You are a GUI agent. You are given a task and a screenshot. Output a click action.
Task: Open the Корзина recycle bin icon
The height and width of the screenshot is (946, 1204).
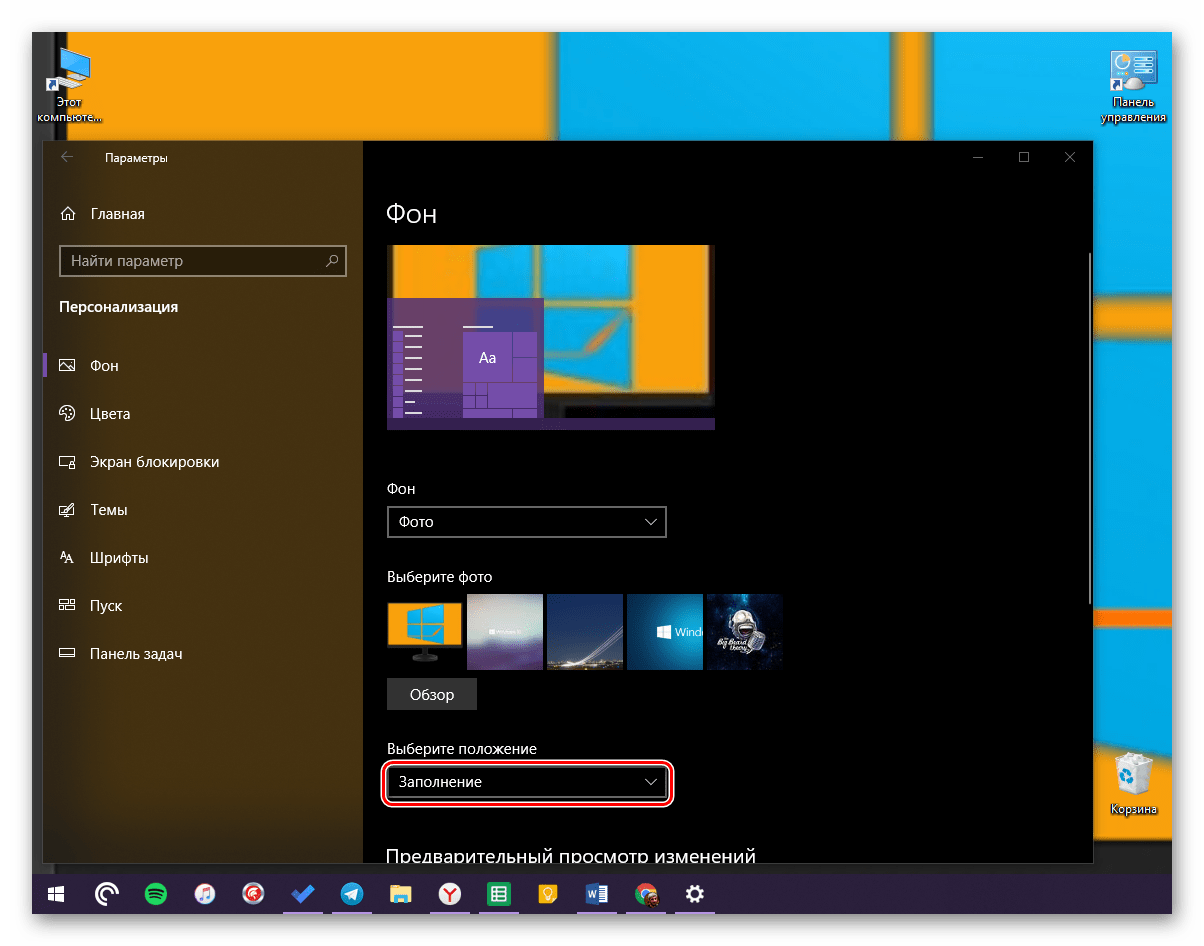click(1133, 785)
